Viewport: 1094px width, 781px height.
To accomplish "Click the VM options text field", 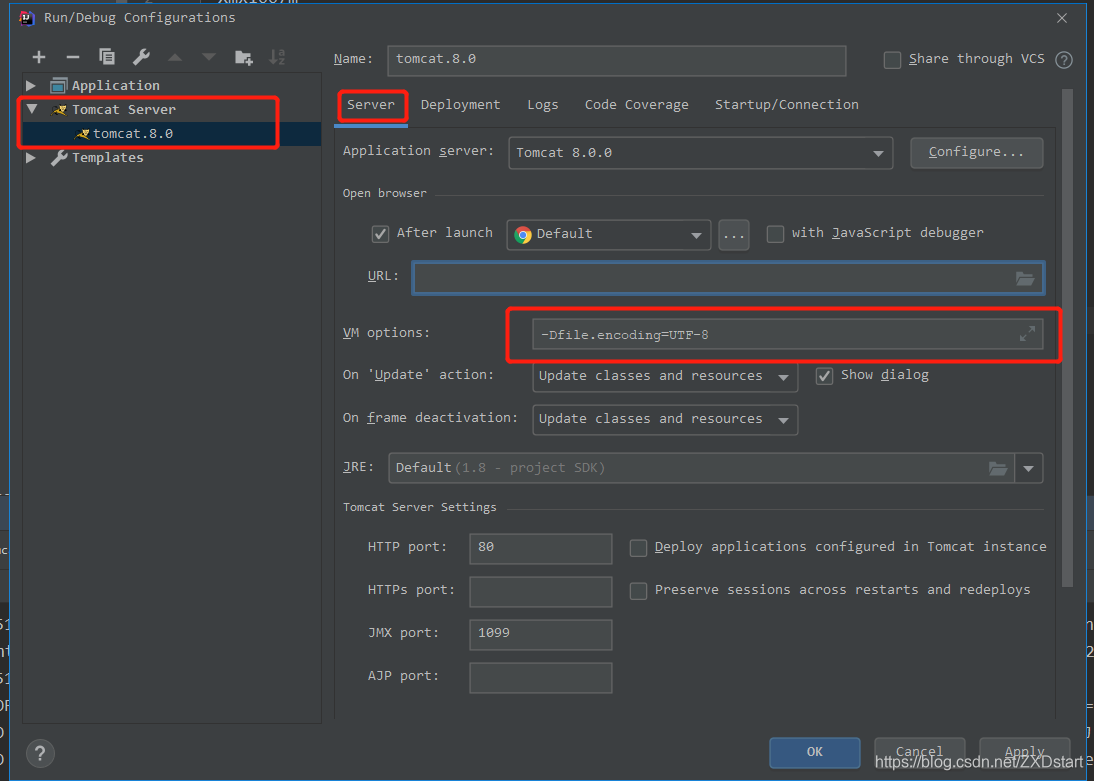I will (788, 334).
